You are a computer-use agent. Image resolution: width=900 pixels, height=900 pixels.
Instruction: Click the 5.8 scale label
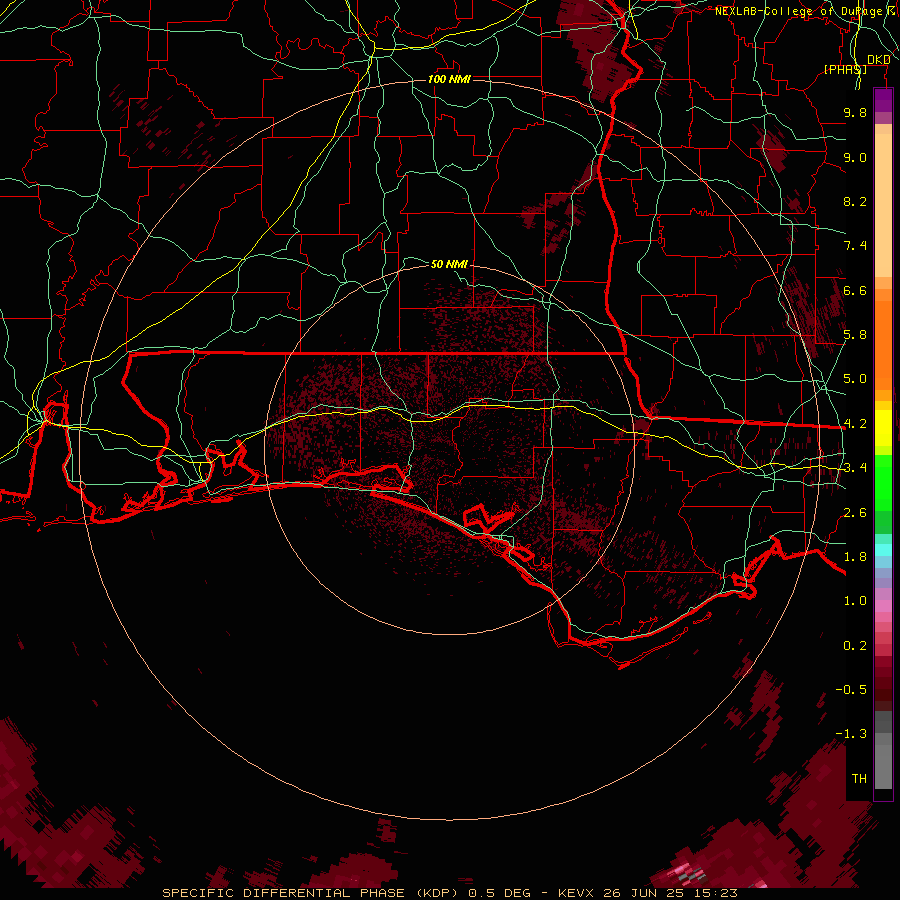pos(855,335)
